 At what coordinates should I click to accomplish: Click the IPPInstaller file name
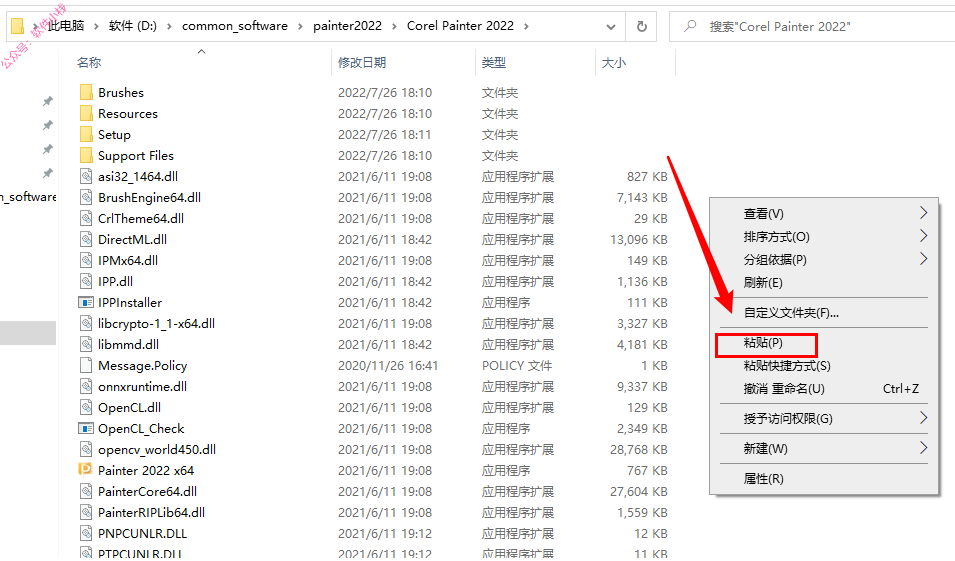click(130, 303)
